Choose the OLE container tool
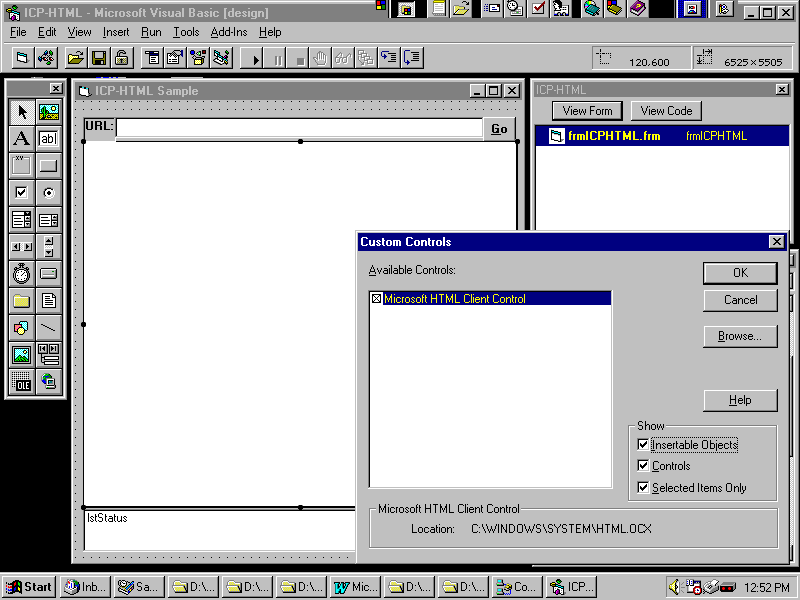 (x=21, y=381)
